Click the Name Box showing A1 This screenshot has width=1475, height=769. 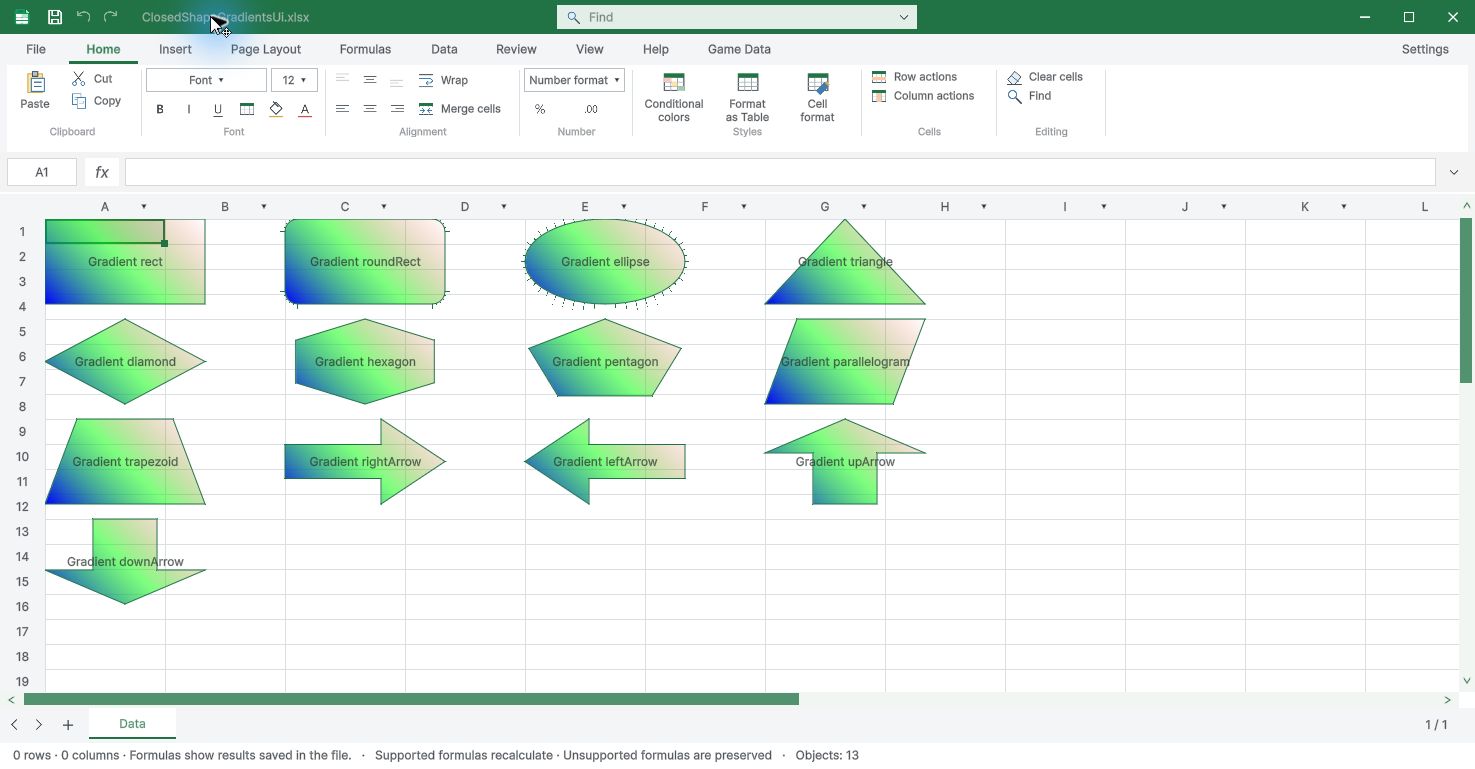[42, 172]
